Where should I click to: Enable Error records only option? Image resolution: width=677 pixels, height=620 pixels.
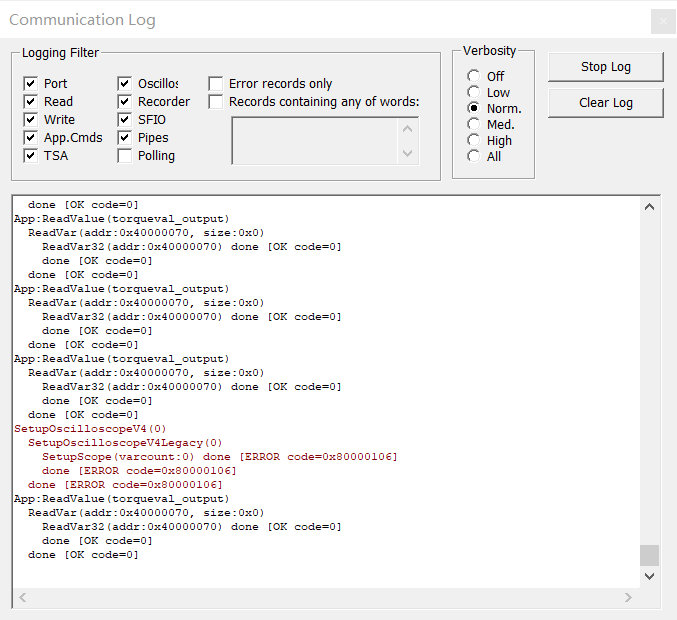216,84
